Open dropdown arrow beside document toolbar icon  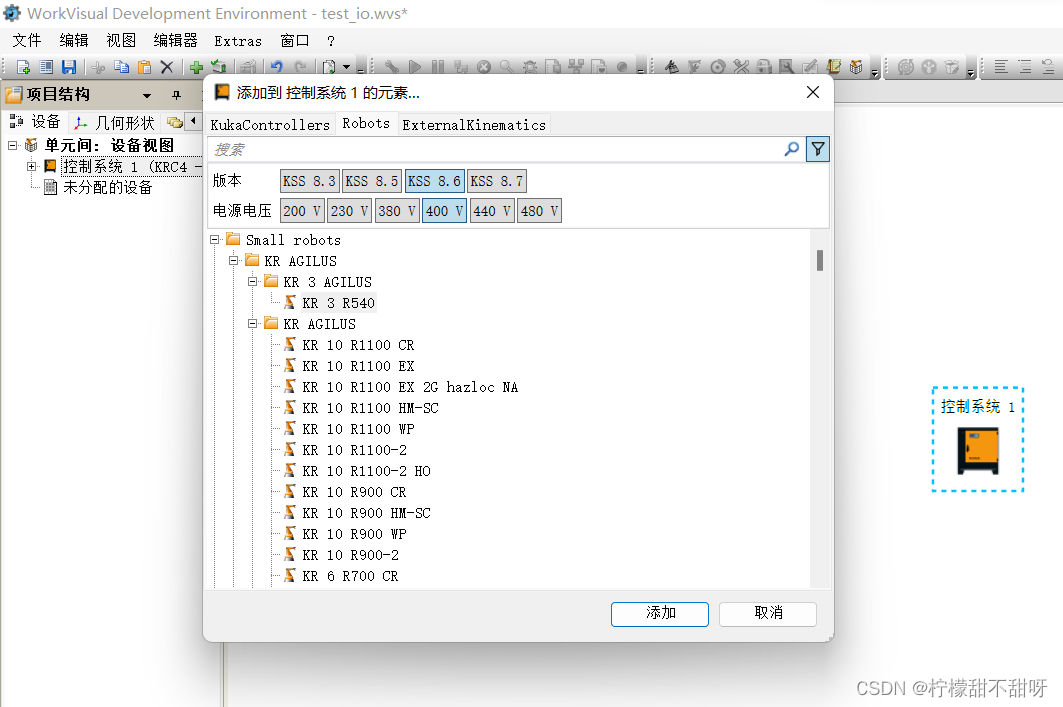coord(346,67)
